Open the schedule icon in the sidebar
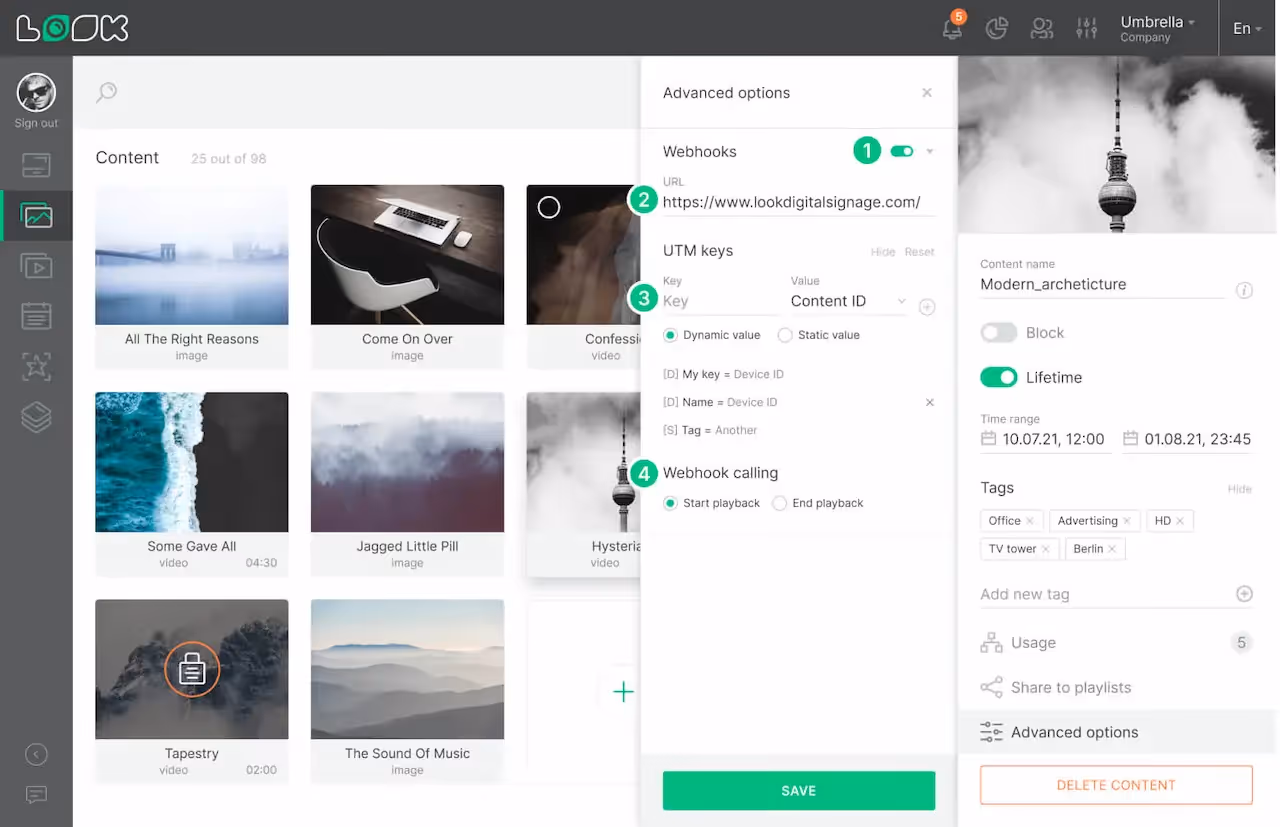The height and width of the screenshot is (827, 1280). pos(36,316)
